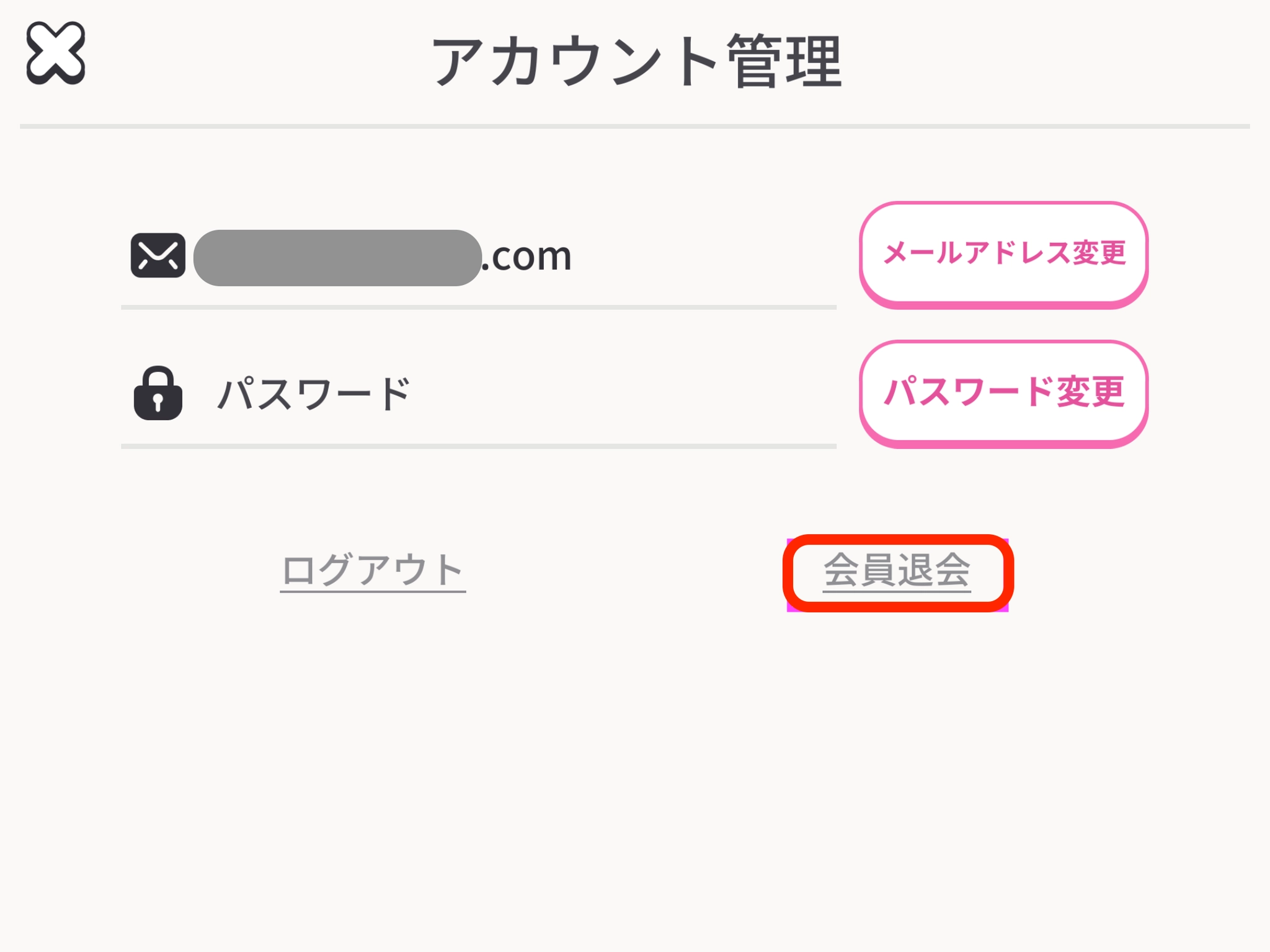Click the envelope mail icon

click(x=158, y=255)
